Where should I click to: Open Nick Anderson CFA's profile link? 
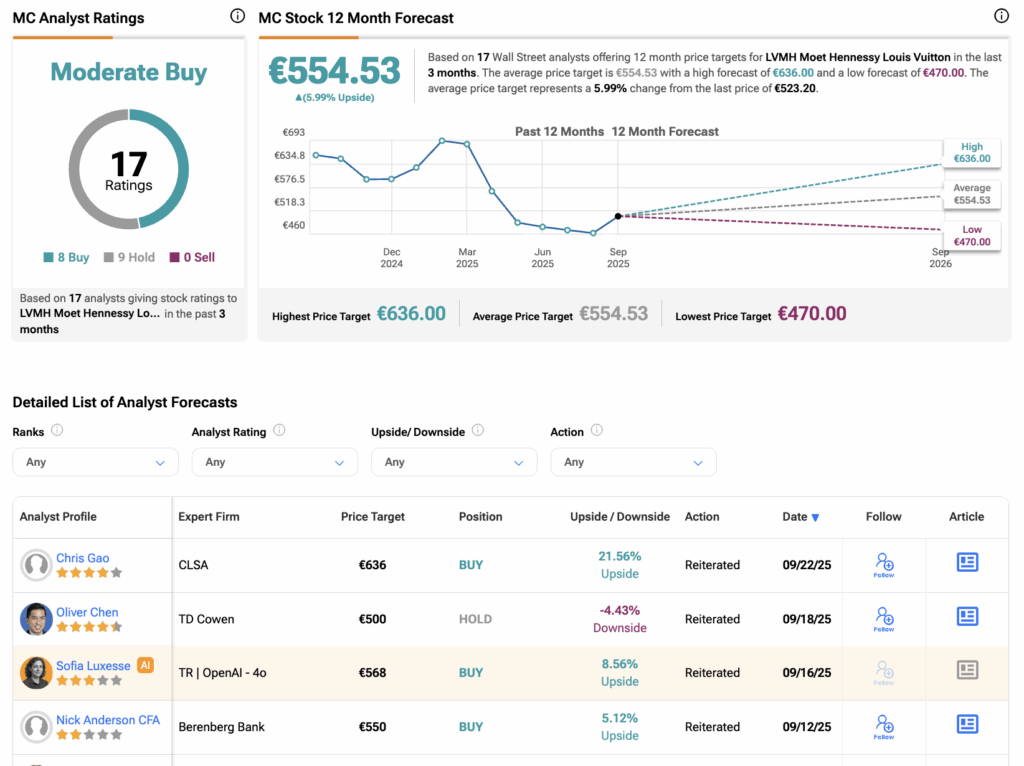[108, 720]
